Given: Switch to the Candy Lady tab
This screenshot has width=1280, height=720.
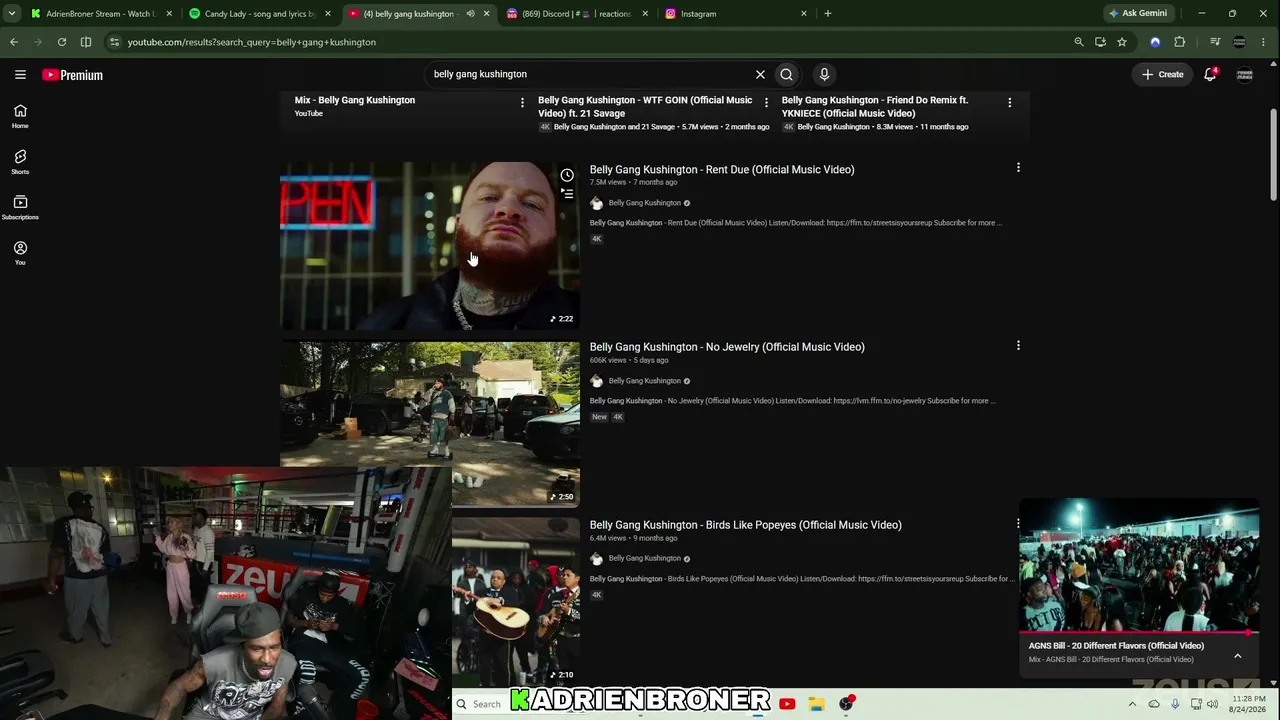Looking at the screenshot, I should 259,14.
